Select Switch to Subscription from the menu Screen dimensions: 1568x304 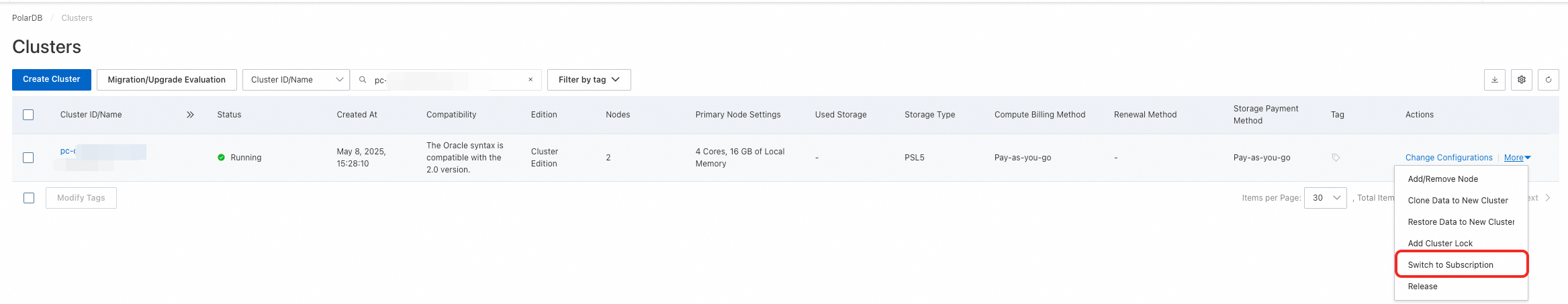pyautogui.click(x=1450, y=265)
